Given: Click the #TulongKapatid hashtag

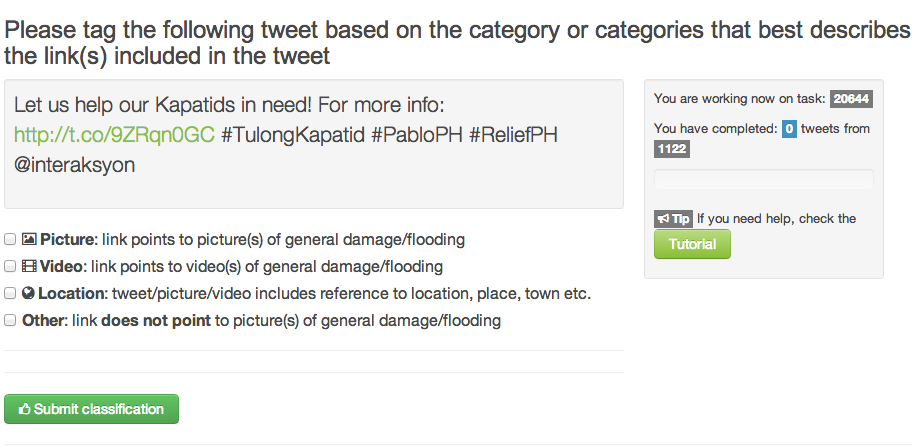Looking at the screenshot, I should coord(293,135).
